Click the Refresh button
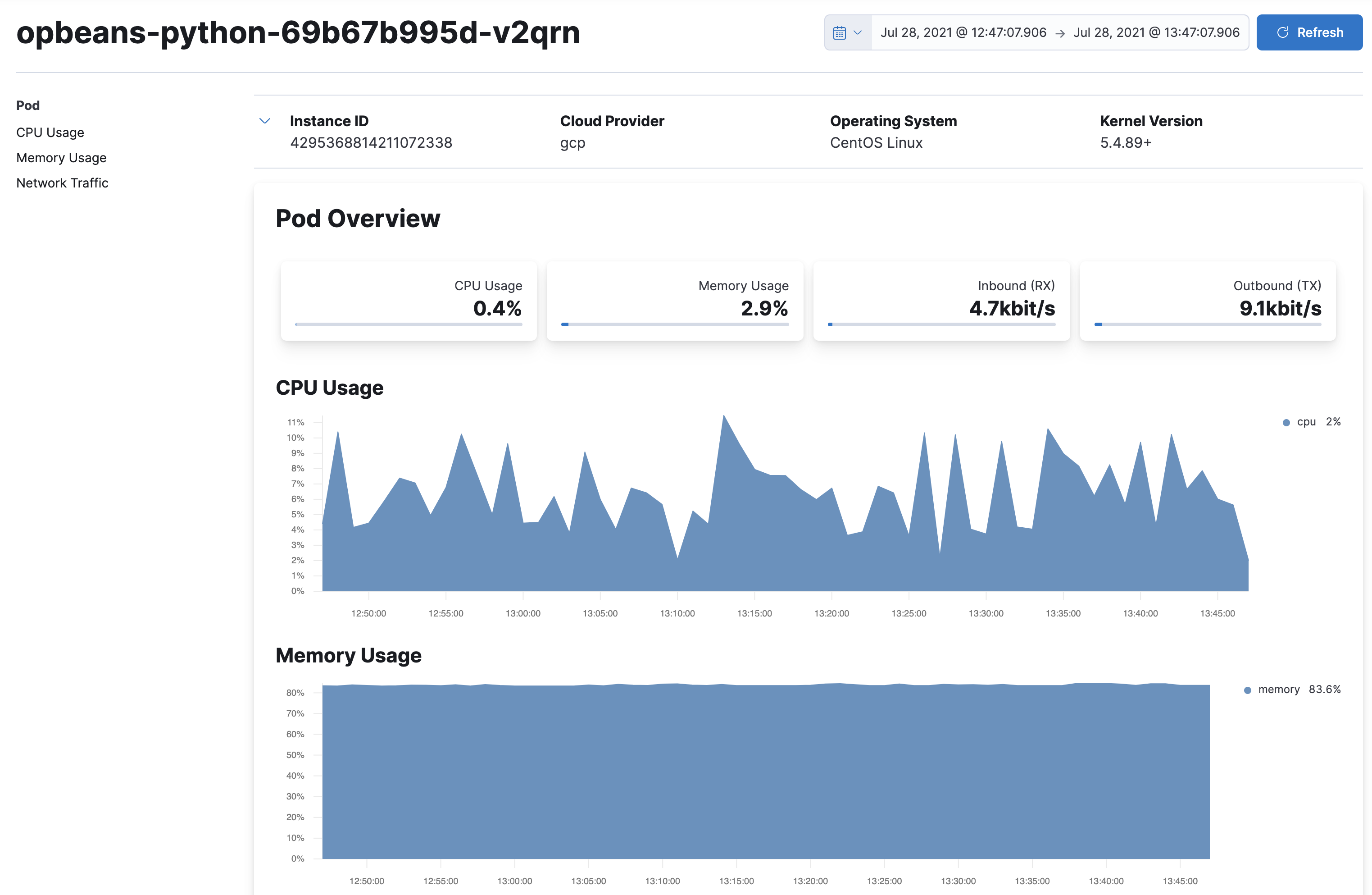Screen dimensions: 1372x895 (1309, 32)
